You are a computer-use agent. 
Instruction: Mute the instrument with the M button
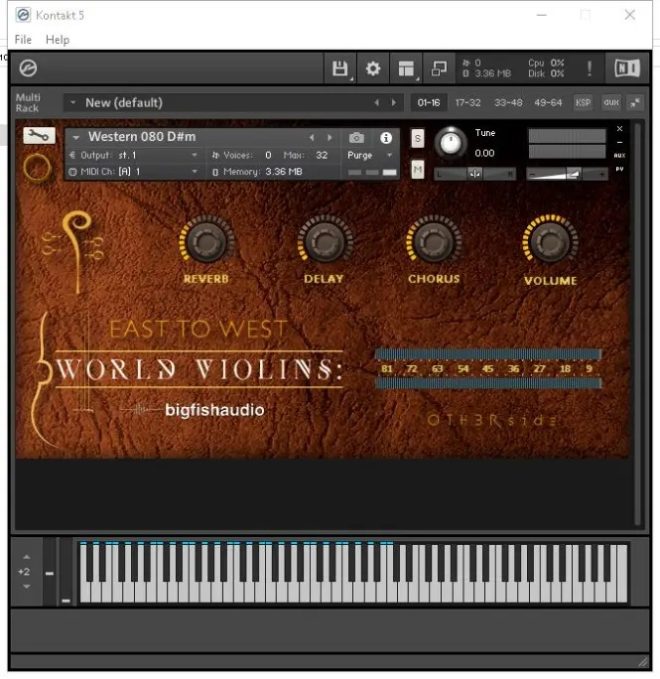pos(417,169)
